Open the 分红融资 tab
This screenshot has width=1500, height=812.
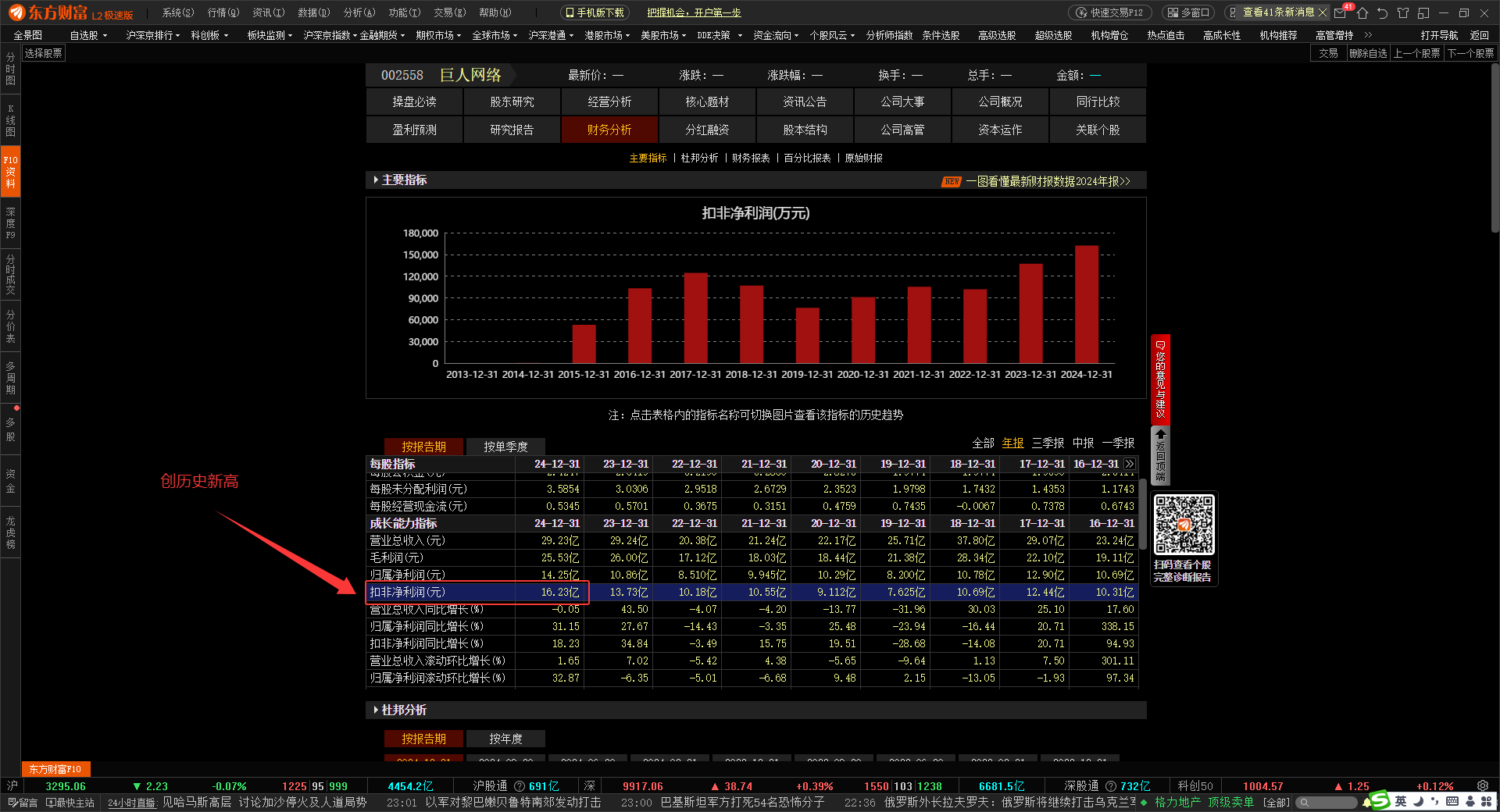[x=707, y=130]
